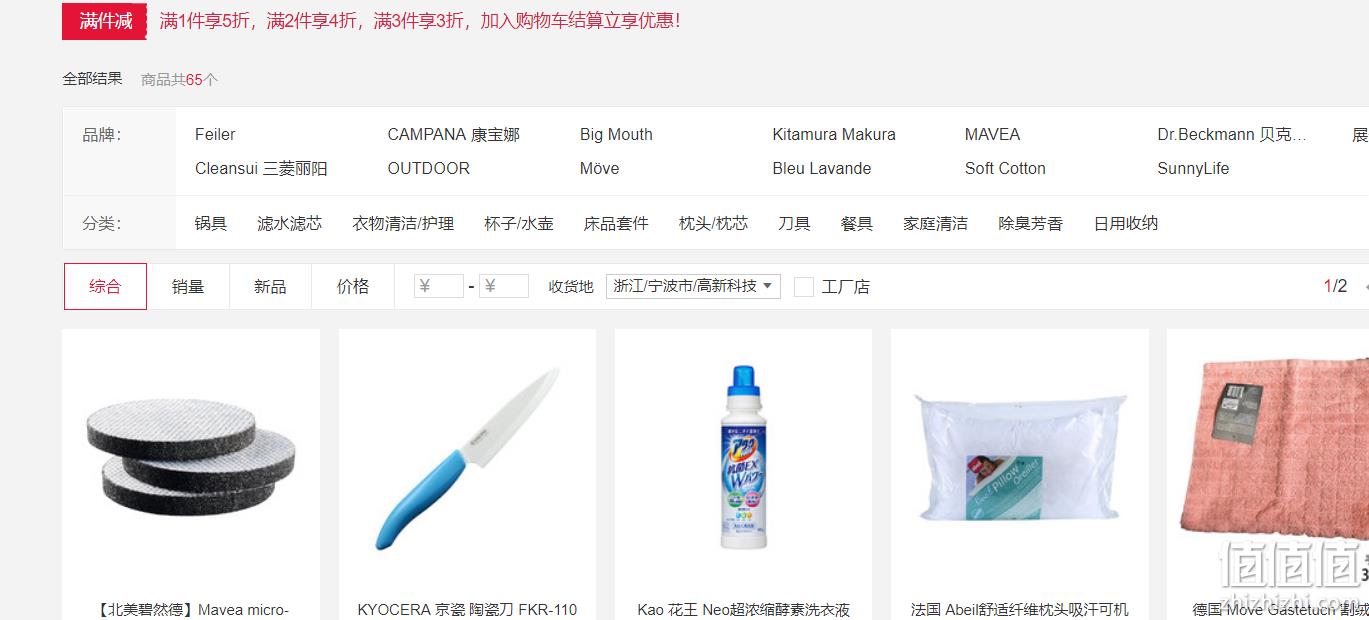Screen dimensions: 1369x620
Task: Filter by the Feiler brand
Action: coord(215,134)
